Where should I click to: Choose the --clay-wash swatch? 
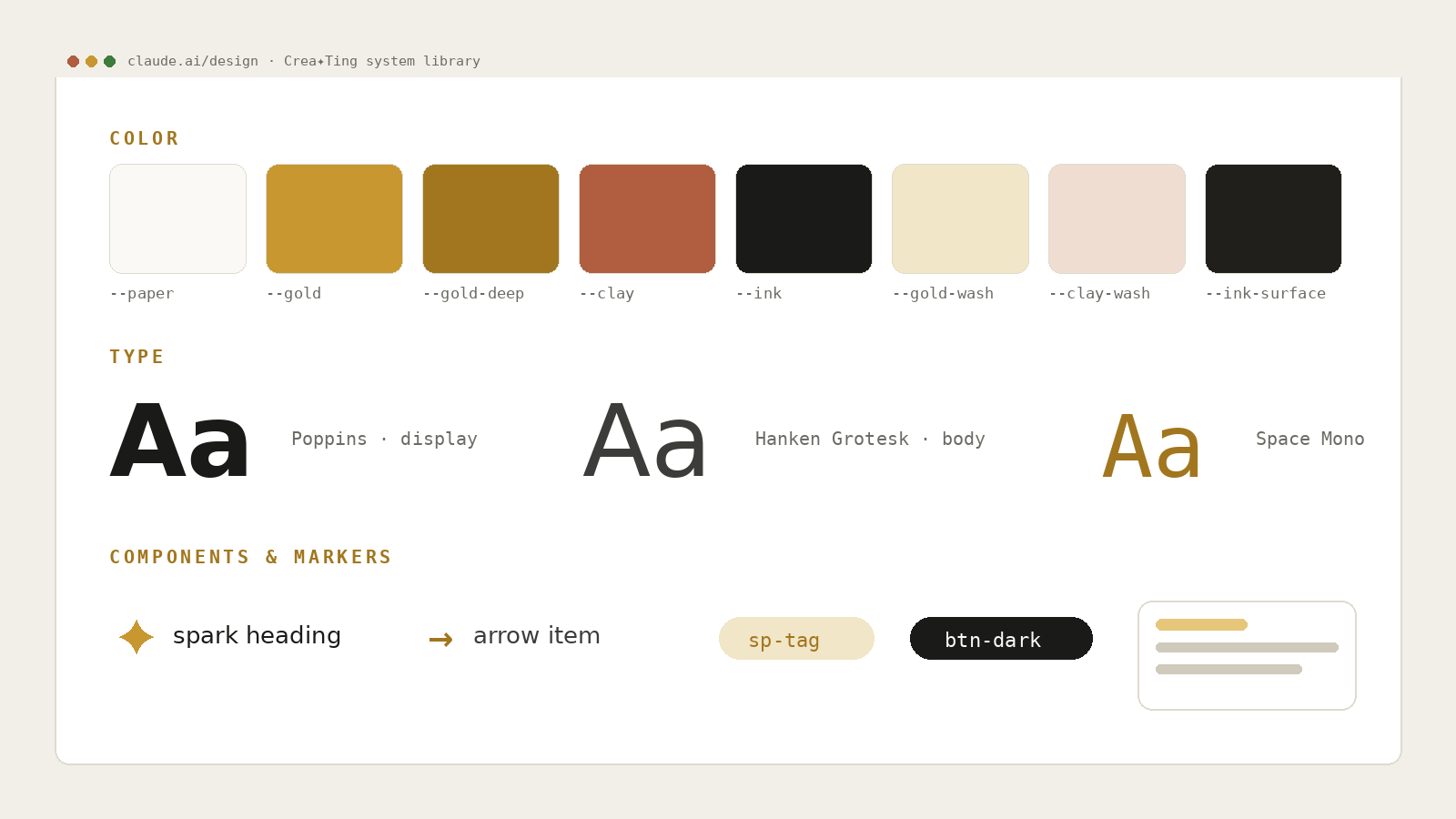coord(1117,218)
